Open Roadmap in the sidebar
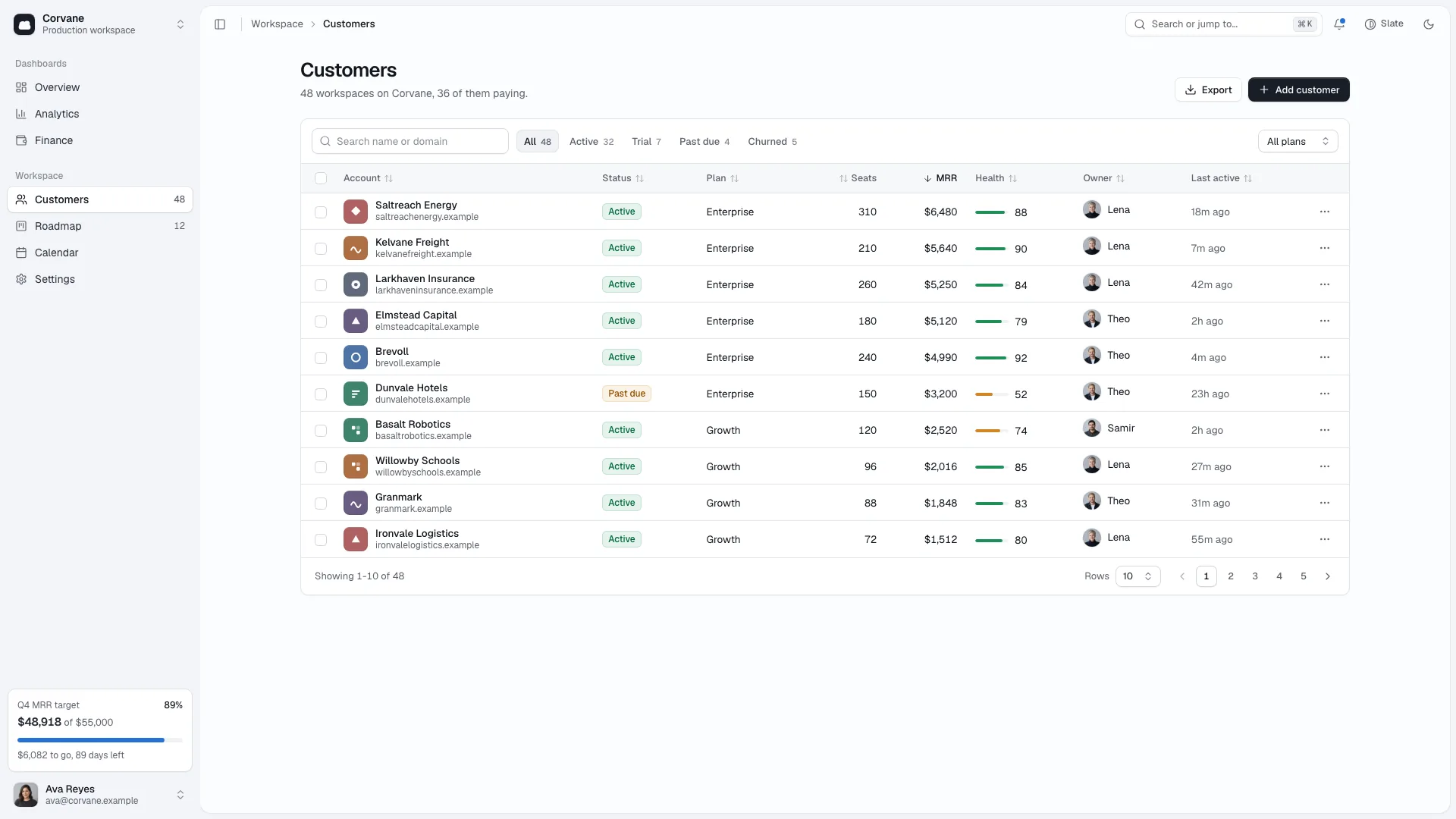Viewport: 1456px width, 819px height. [x=100, y=226]
